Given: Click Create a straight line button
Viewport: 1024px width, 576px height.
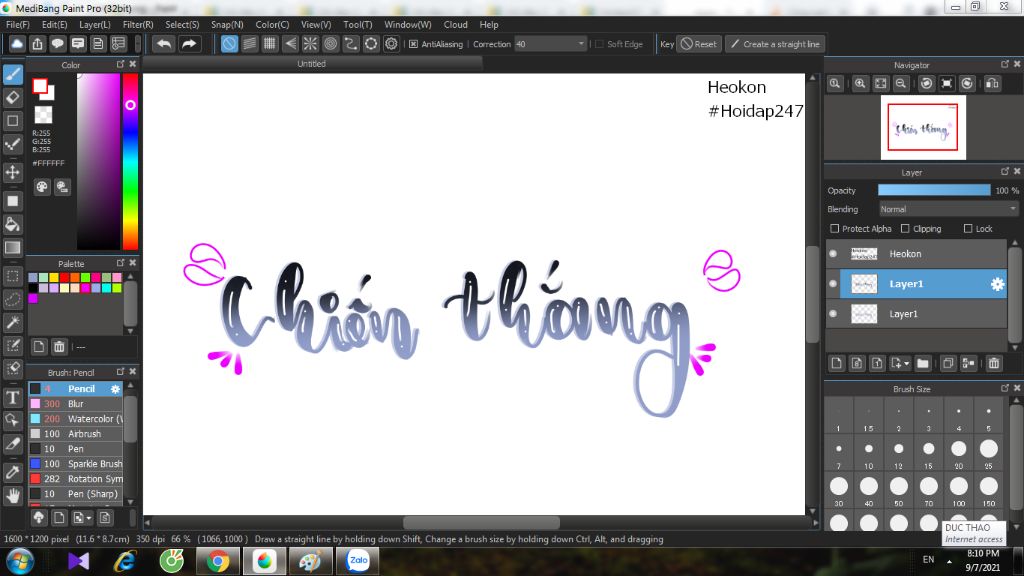Looking at the screenshot, I should [775, 44].
